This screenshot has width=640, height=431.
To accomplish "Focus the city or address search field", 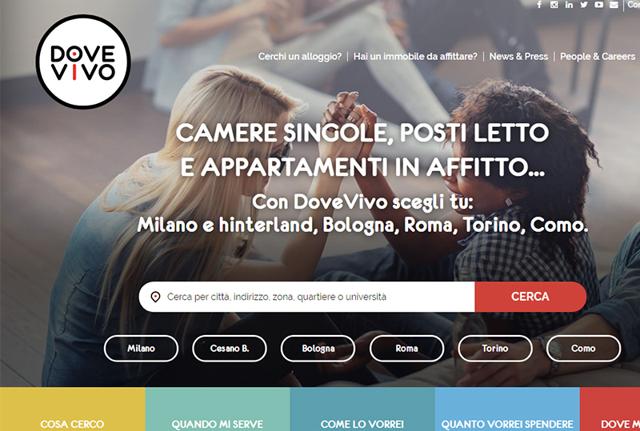I will 307,297.
